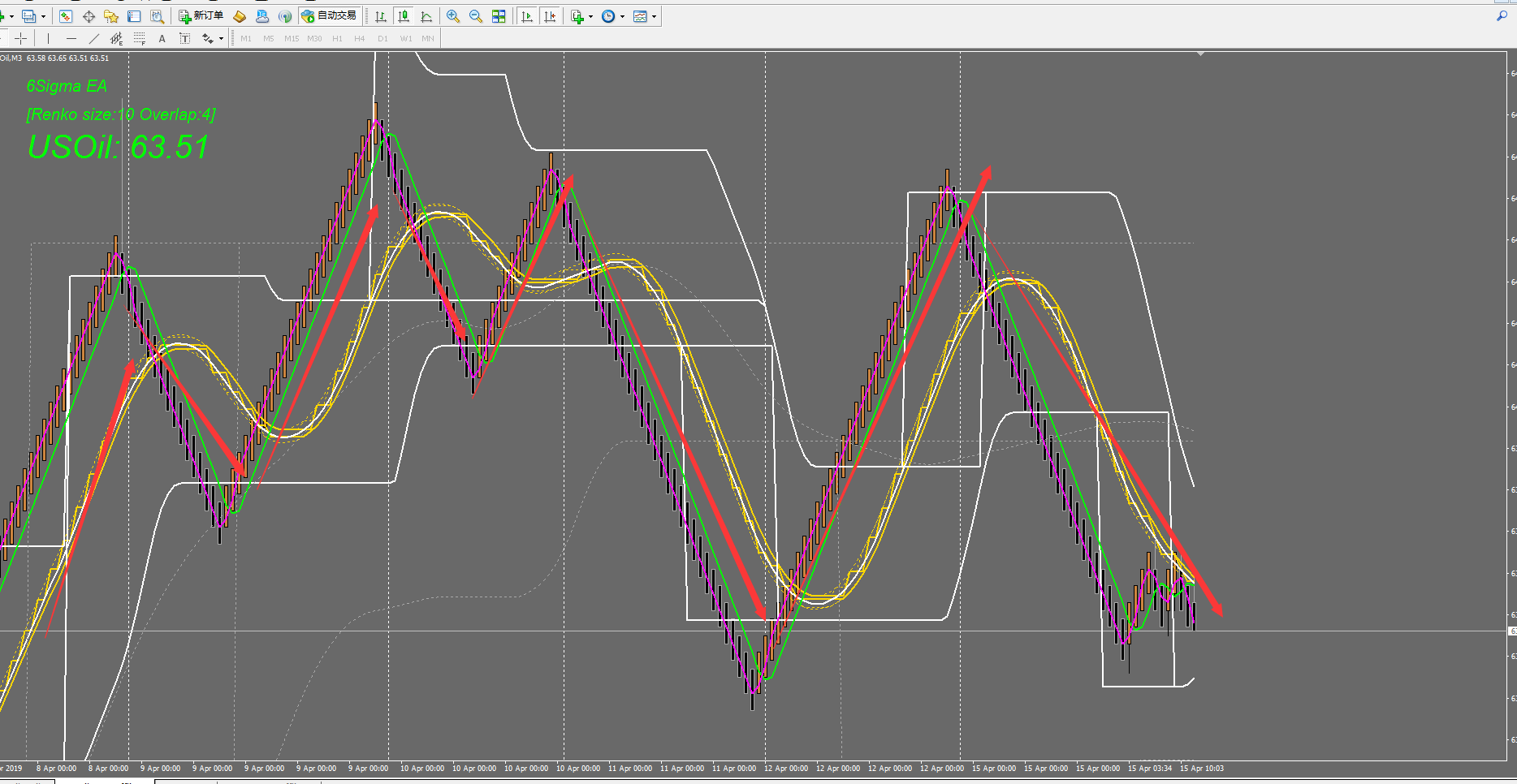1517x784 pixels.
Task: Expand the Periods dropdown arrow
Action: [622, 16]
